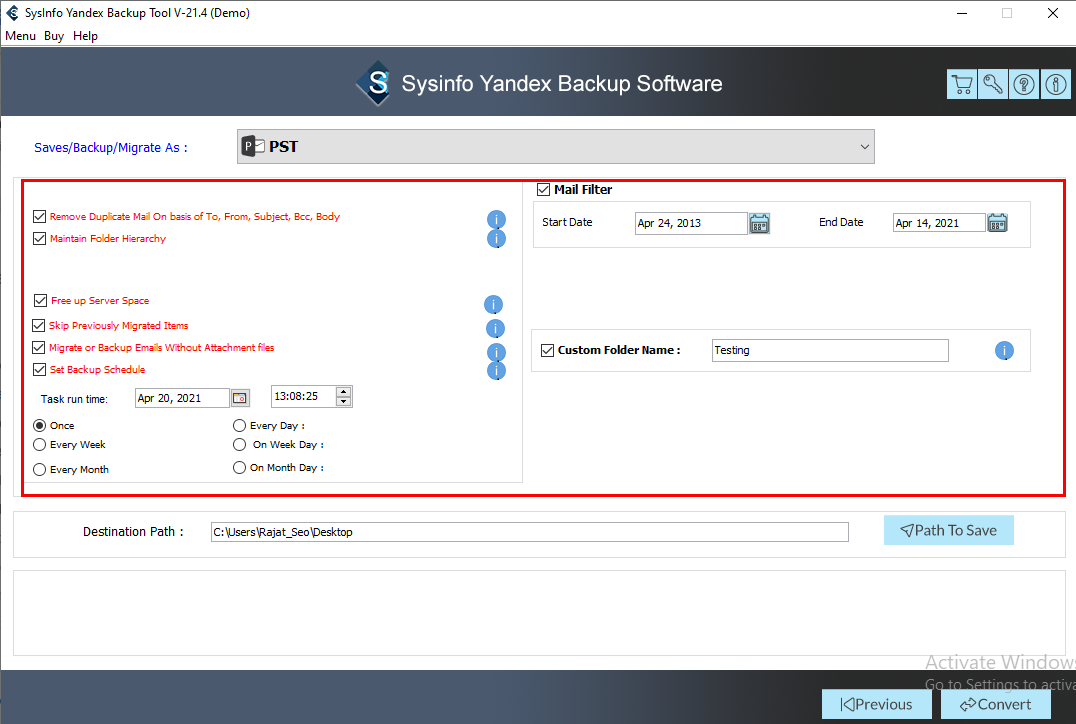Click info icon beside Remove Duplicate Mail
1076x724 pixels.
(496, 219)
